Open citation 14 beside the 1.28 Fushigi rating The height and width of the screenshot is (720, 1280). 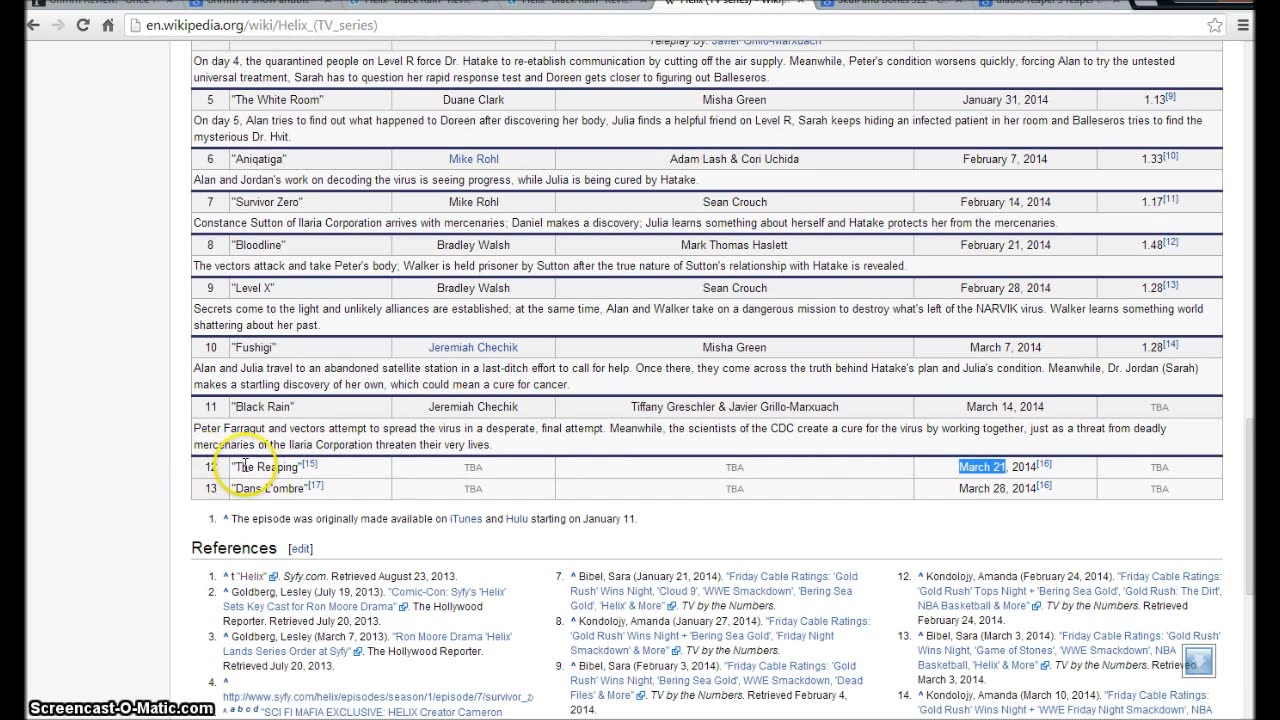pos(1170,344)
